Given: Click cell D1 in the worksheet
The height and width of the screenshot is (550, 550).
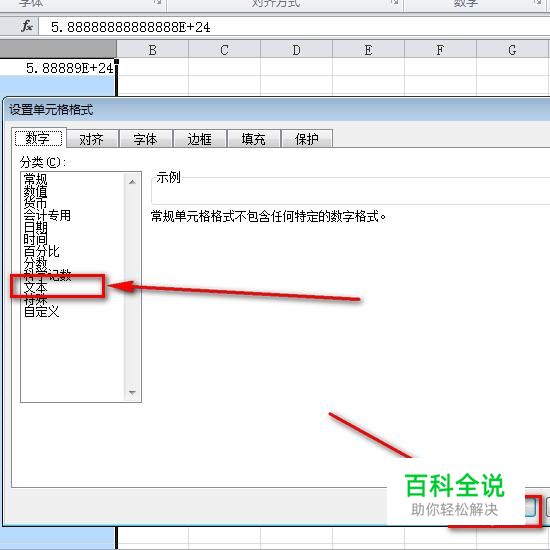Looking at the screenshot, I should coord(296,67).
